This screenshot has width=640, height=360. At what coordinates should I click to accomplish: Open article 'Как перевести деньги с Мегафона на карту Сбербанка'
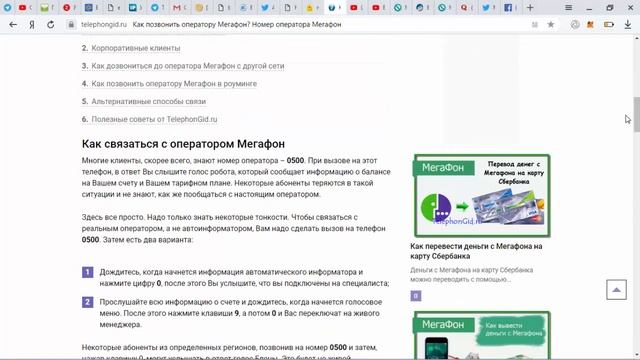476,251
